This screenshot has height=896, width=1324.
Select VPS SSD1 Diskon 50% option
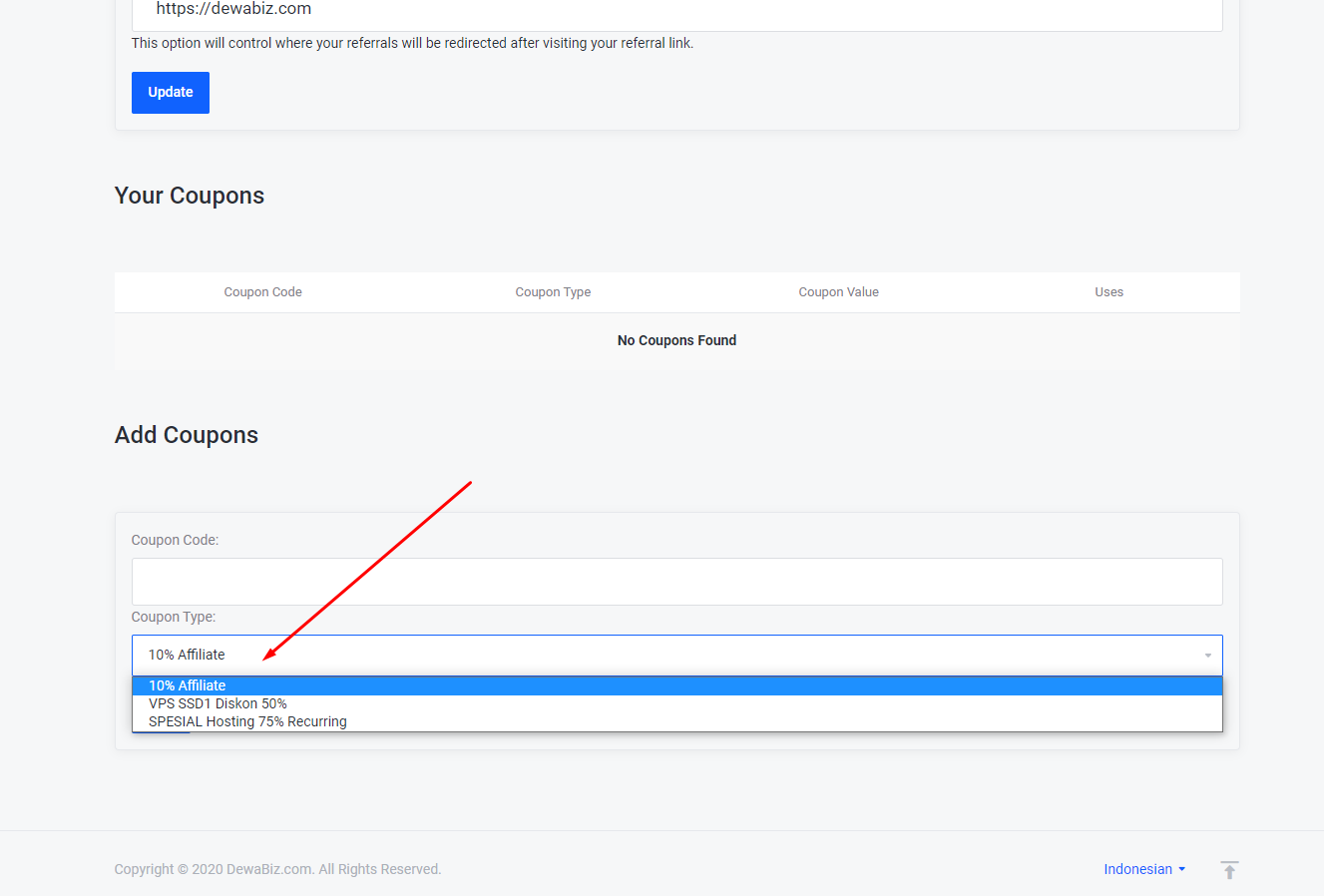coord(218,703)
